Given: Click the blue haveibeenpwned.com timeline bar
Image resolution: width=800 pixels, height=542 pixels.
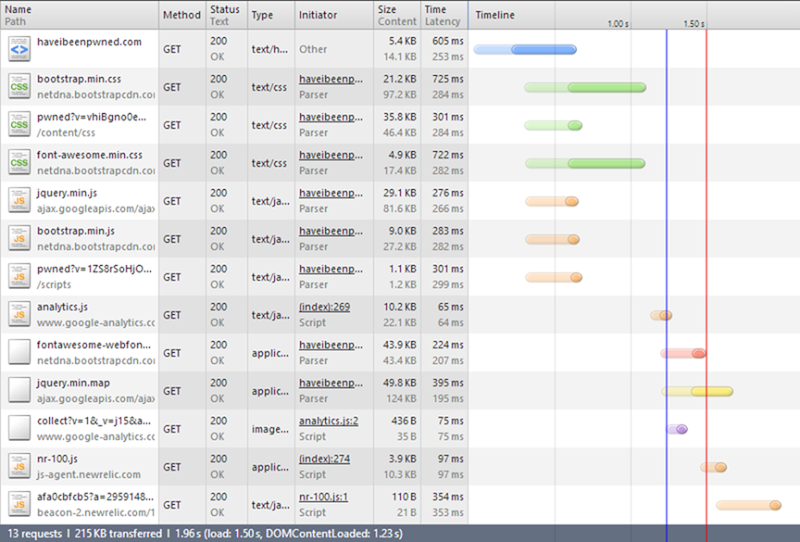Looking at the screenshot, I should [x=525, y=50].
